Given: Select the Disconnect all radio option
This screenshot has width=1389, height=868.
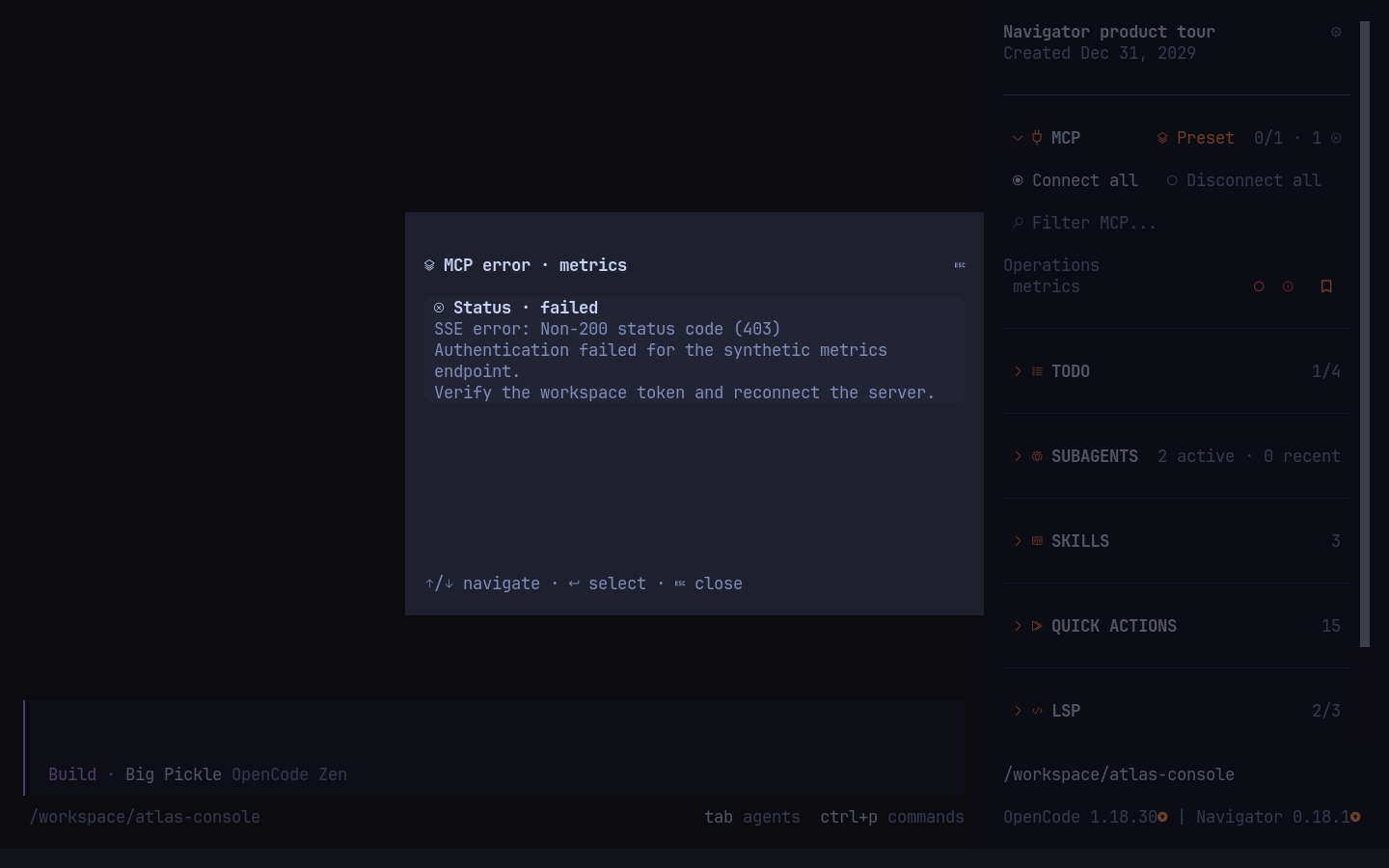Looking at the screenshot, I should [1244, 180].
